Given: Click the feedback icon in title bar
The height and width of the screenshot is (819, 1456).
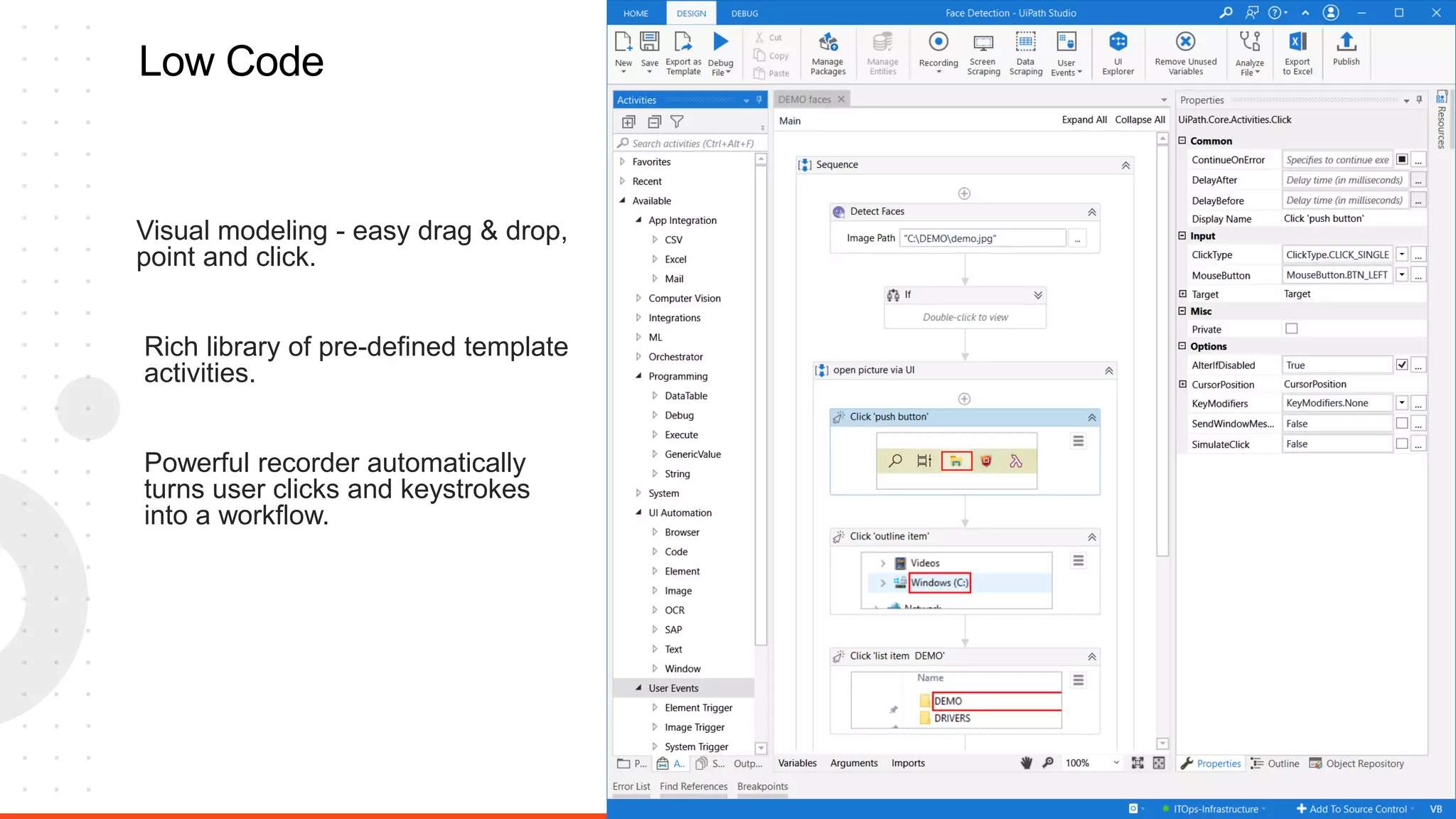Looking at the screenshot, I should (x=1251, y=13).
